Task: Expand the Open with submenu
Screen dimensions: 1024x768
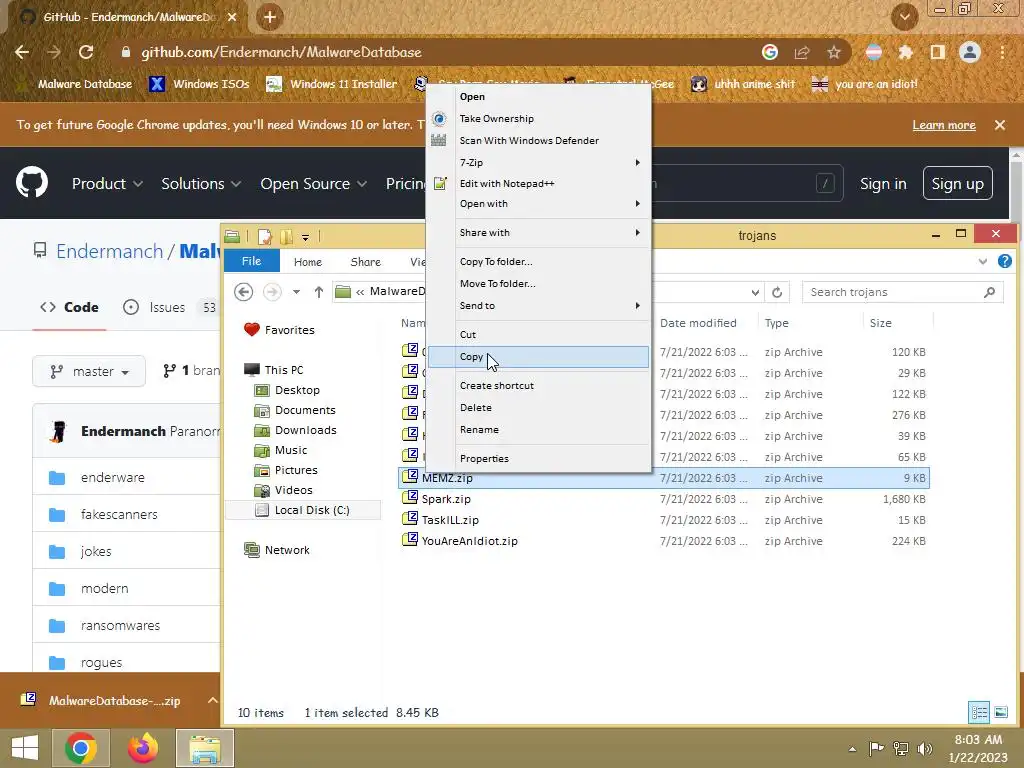Action: click(x=538, y=204)
